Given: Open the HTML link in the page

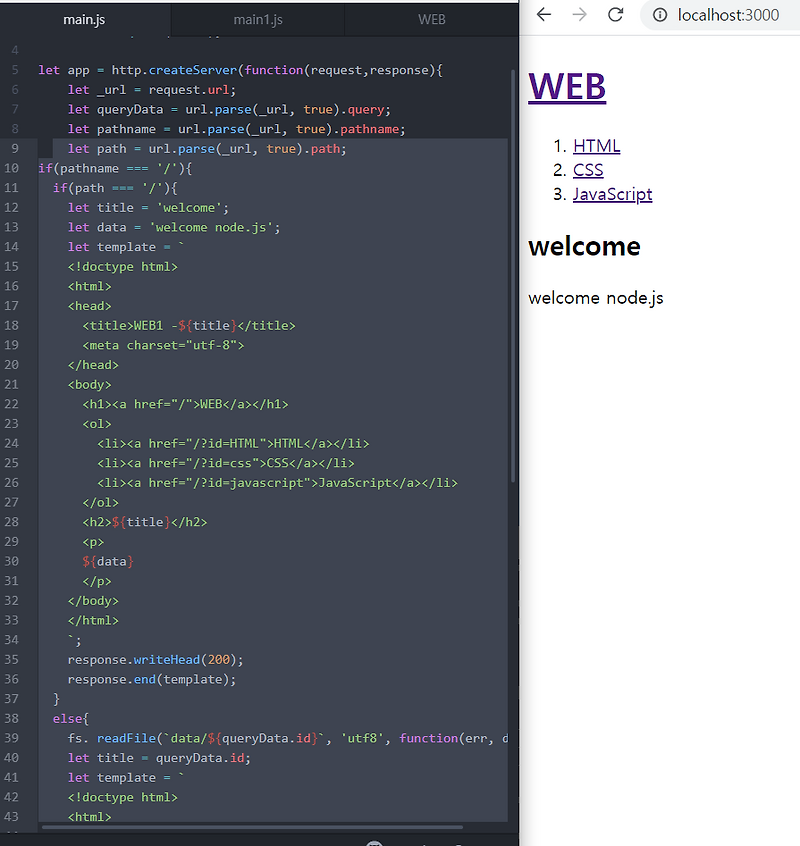Looking at the screenshot, I should [596, 145].
